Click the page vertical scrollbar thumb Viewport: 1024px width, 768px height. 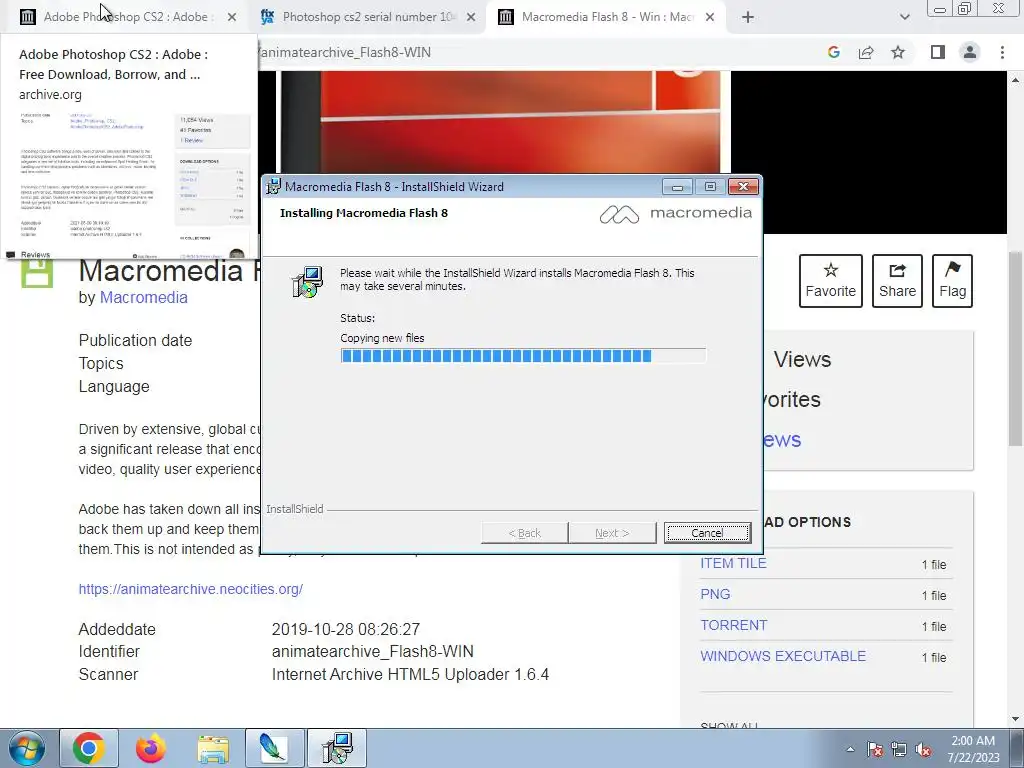pyautogui.click(x=1015, y=348)
